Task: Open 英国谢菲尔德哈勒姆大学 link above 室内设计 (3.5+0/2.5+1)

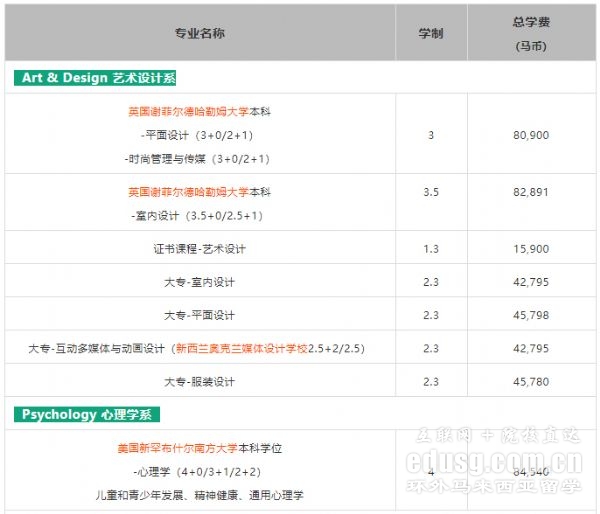Action: pyautogui.click(x=188, y=191)
